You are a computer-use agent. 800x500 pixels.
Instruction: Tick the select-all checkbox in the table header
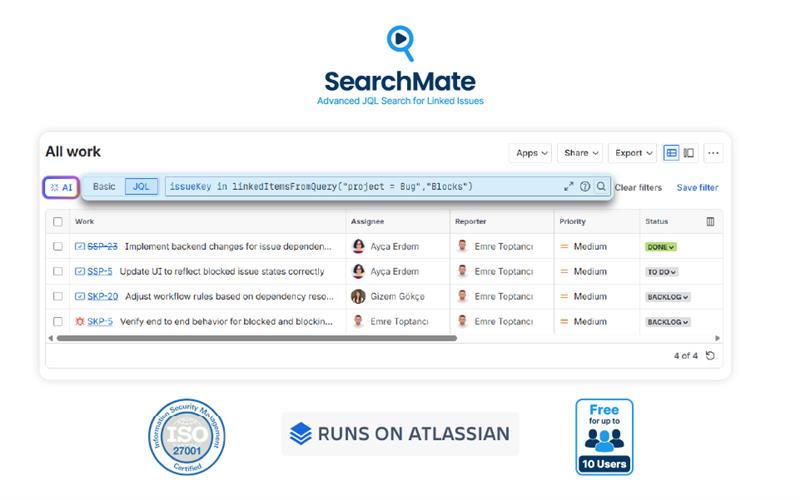coord(58,221)
